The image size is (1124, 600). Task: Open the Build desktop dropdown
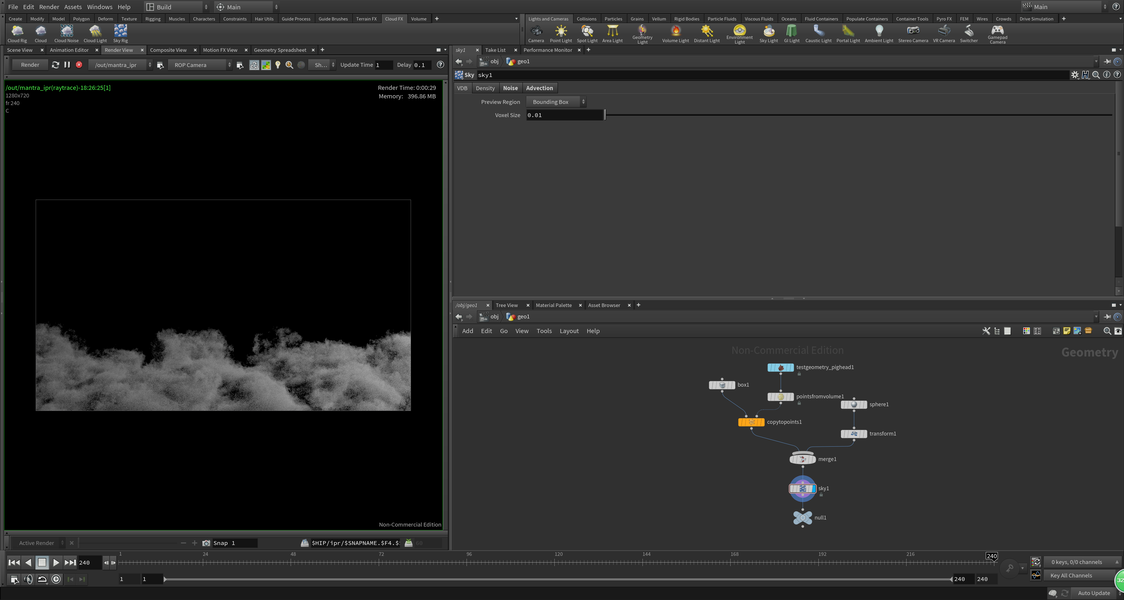pyautogui.click(x=177, y=7)
